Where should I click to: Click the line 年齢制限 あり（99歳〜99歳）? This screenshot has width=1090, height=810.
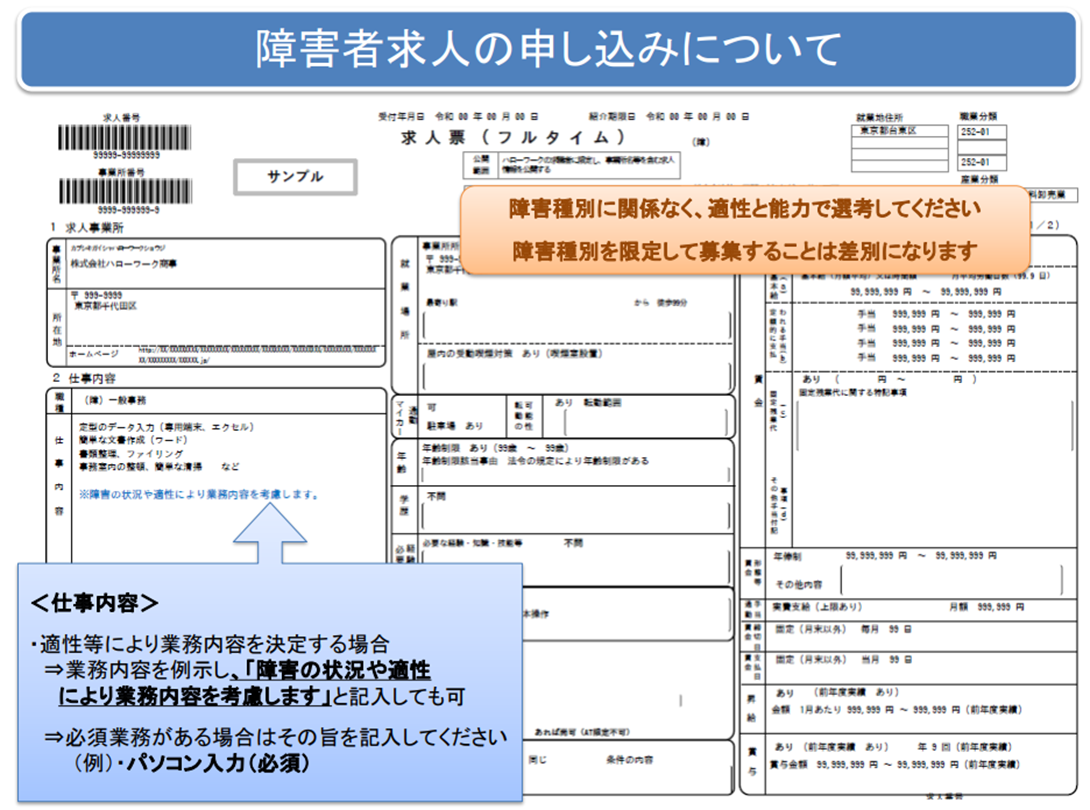[496, 448]
